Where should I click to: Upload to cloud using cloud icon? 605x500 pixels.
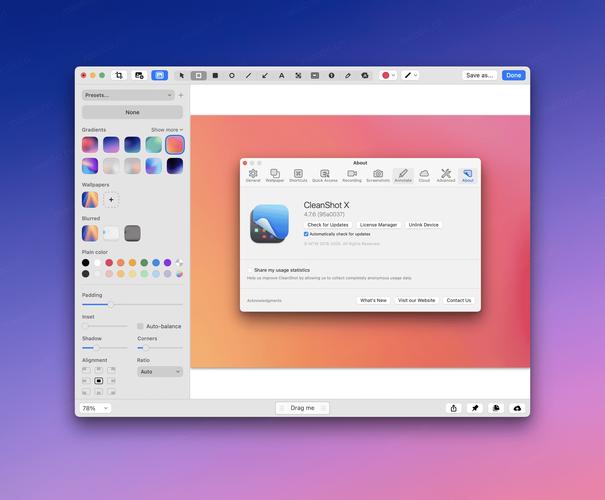tap(517, 408)
